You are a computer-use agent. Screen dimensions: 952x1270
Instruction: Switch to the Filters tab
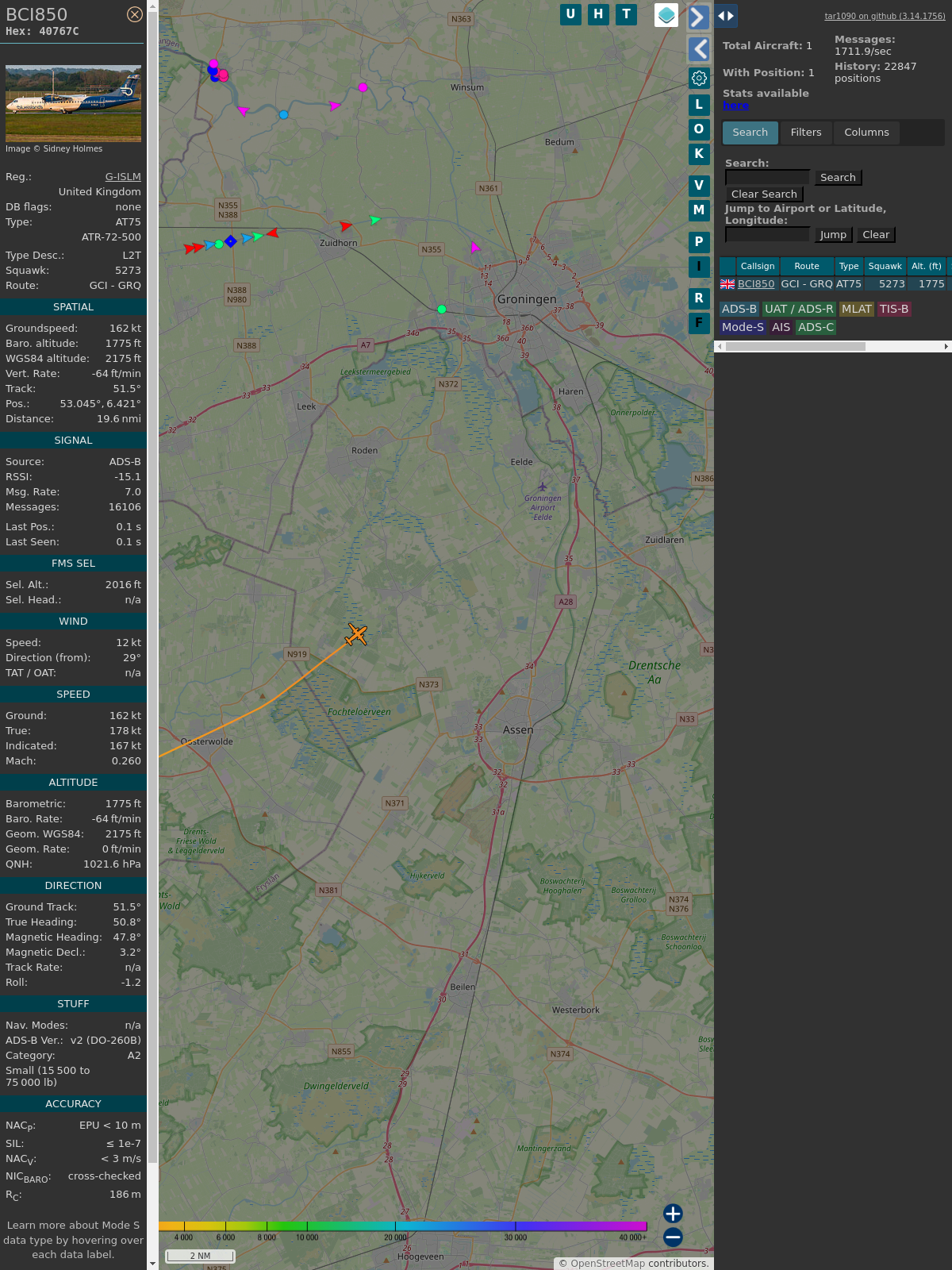point(805,133)
